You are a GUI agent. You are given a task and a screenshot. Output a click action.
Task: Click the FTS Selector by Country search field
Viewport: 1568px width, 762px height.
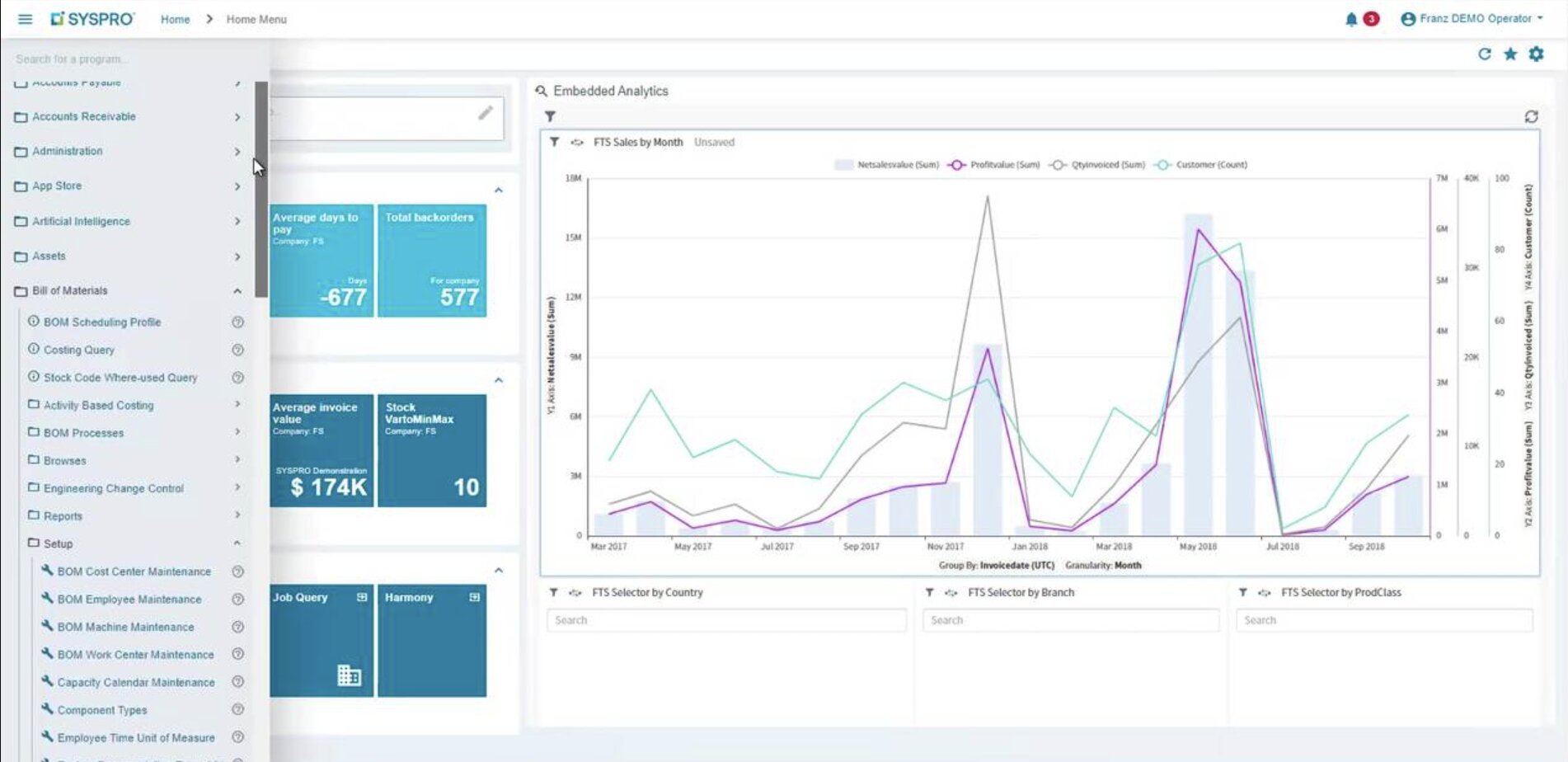(725, 620)
